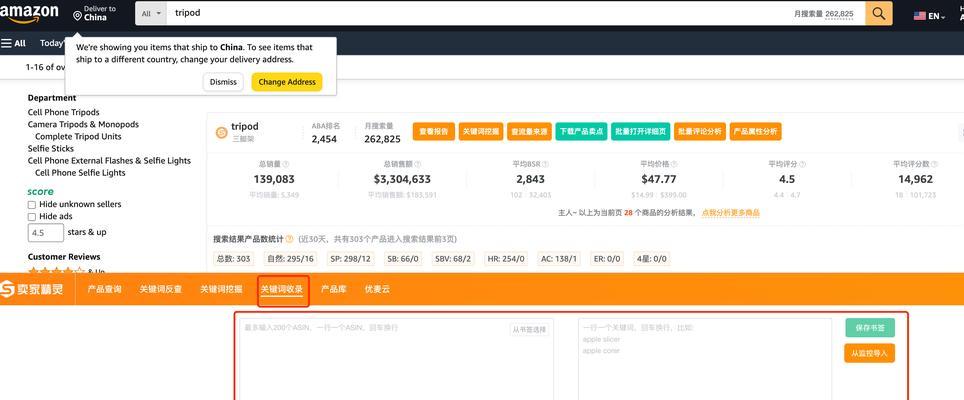Open Camera Tripods & Monopods link
The width and height of the screenshot is (964, 400).
pyautogui.click(x=83, y=124)
